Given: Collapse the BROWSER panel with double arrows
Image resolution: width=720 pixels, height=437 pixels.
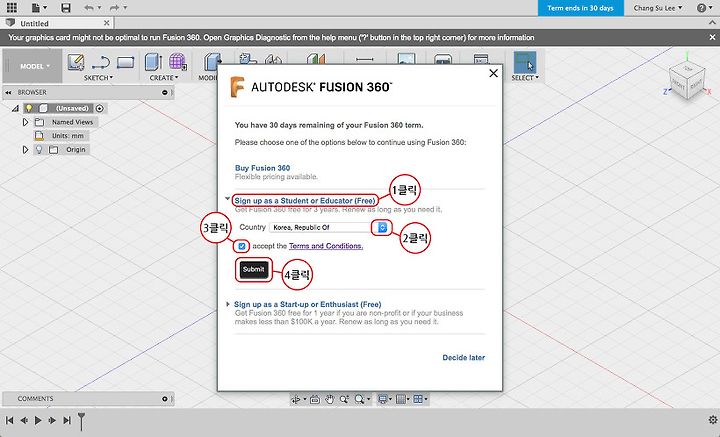Looking at the screenshot, I should pyautogui.click(x=8, y=92).
